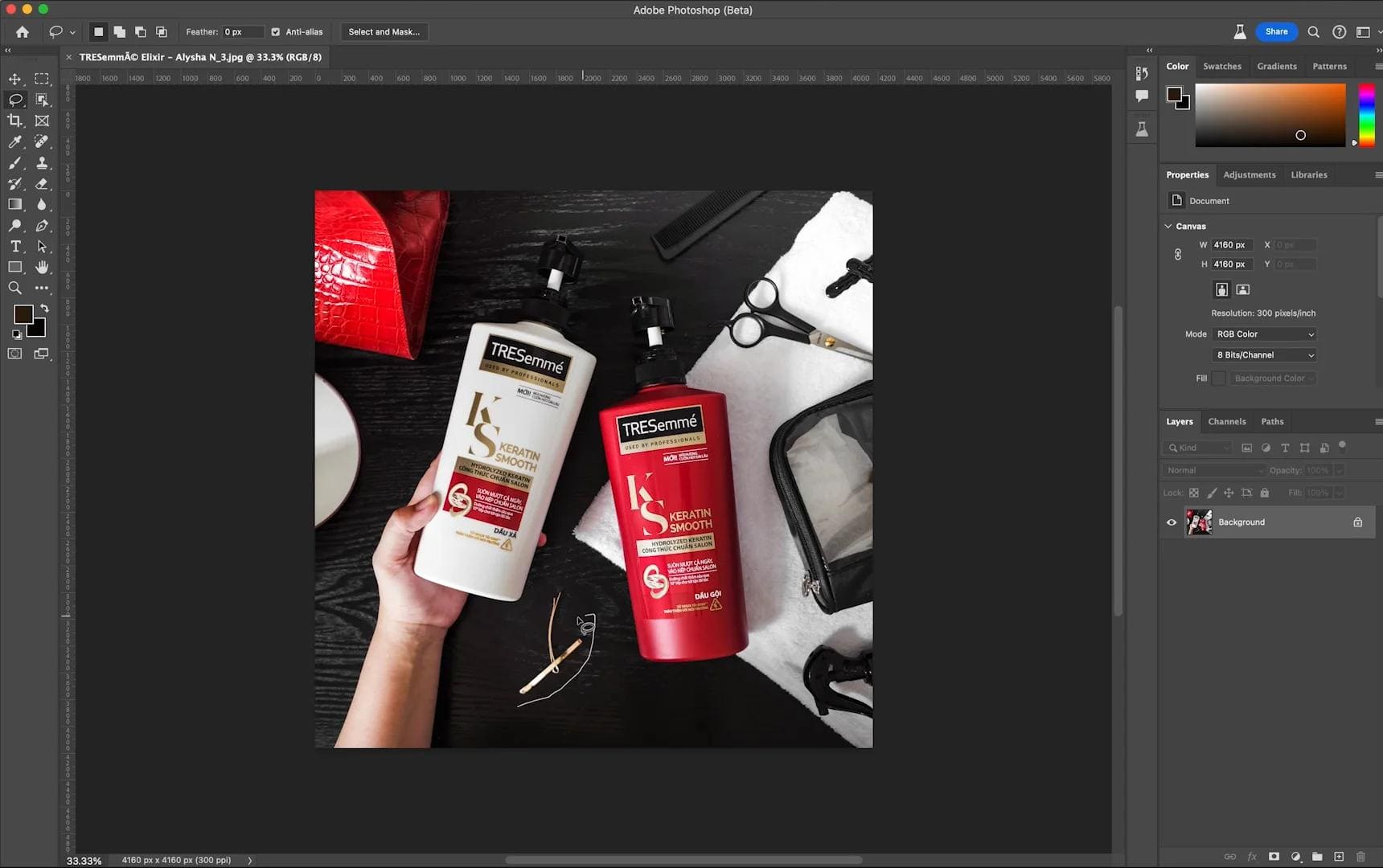Select the Horizontal Type tool
1383x868 pixels.
click(14, 247)
